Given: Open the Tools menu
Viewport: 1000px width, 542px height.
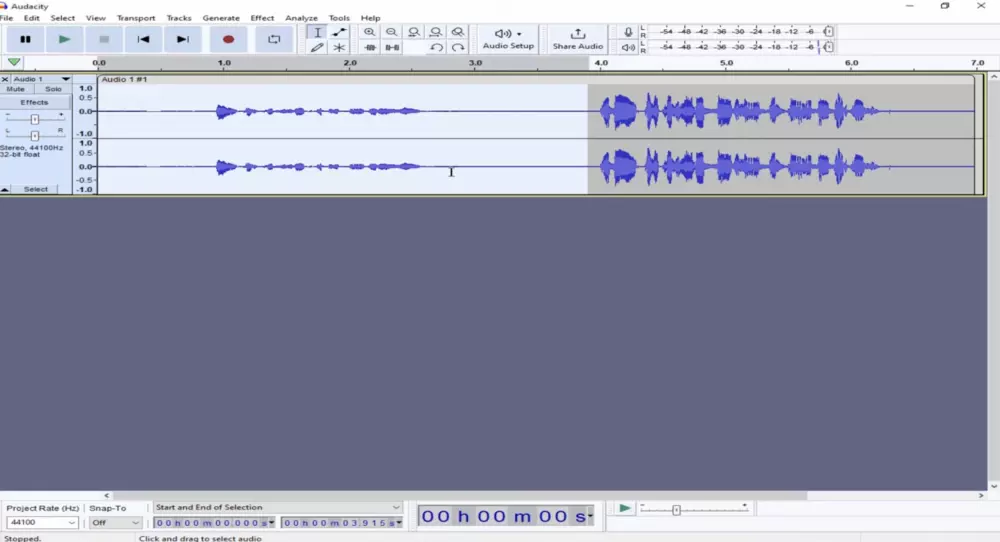Looking at the screenshot, I should click(339, 18).
